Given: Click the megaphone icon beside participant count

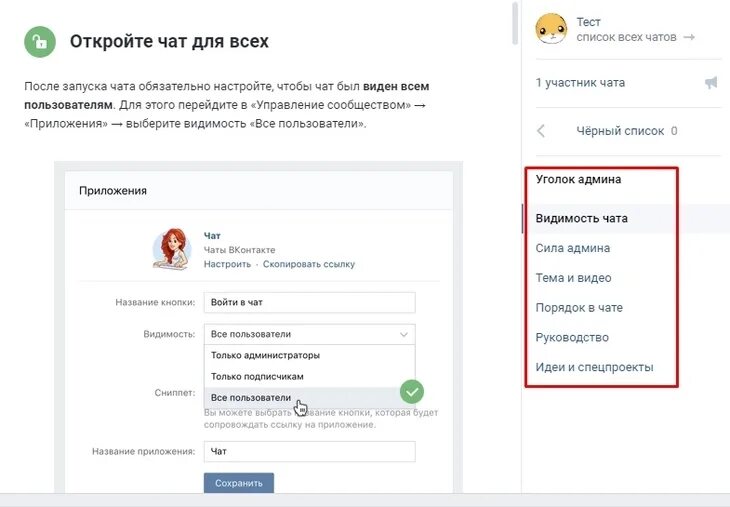Looking at the screenshot, I should coord(711,83).
